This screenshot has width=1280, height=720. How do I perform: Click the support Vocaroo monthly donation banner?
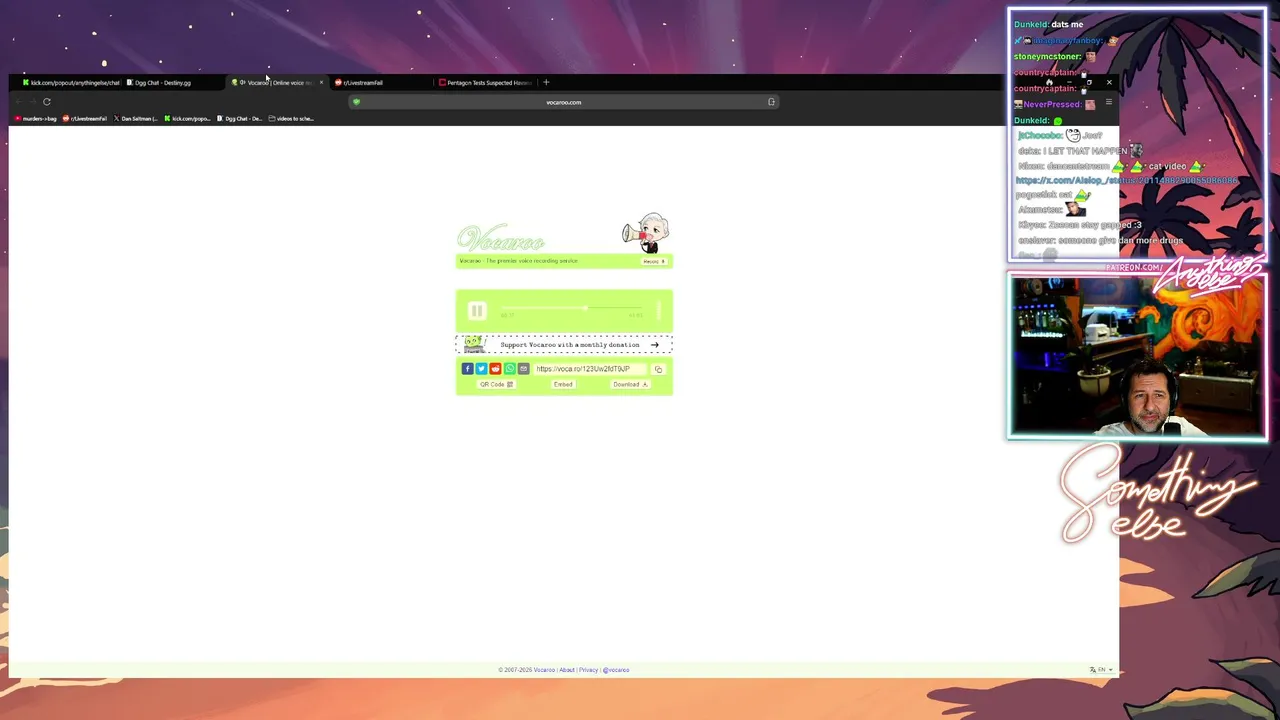click(x=564, y=345)
